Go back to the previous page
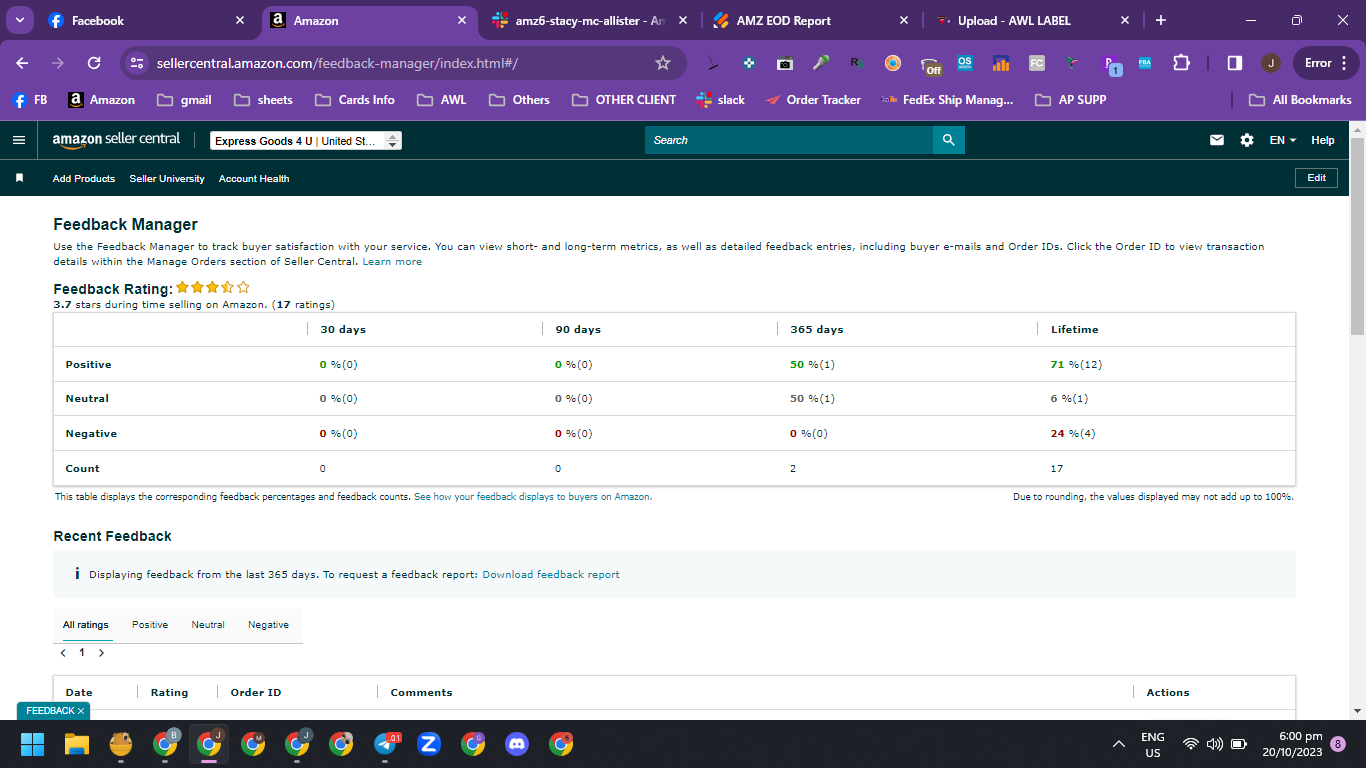 (23, 63)
